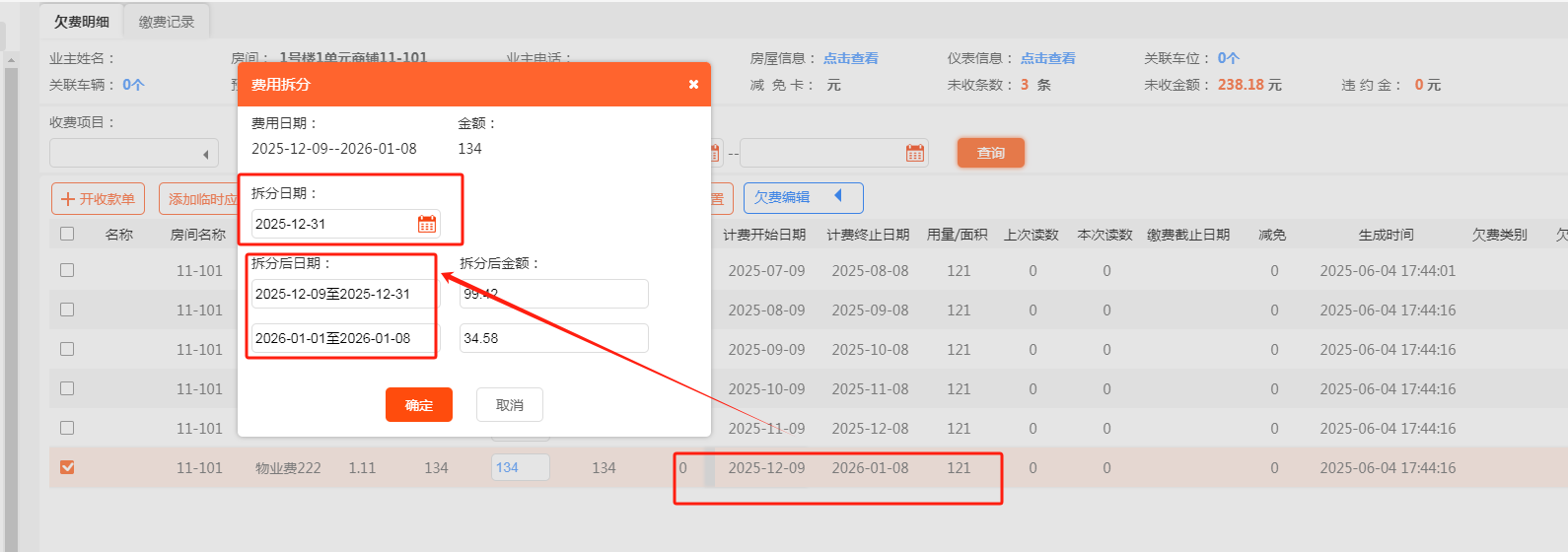
Task: Click the left scrollbar's up arrow
Action: point(11,60)
